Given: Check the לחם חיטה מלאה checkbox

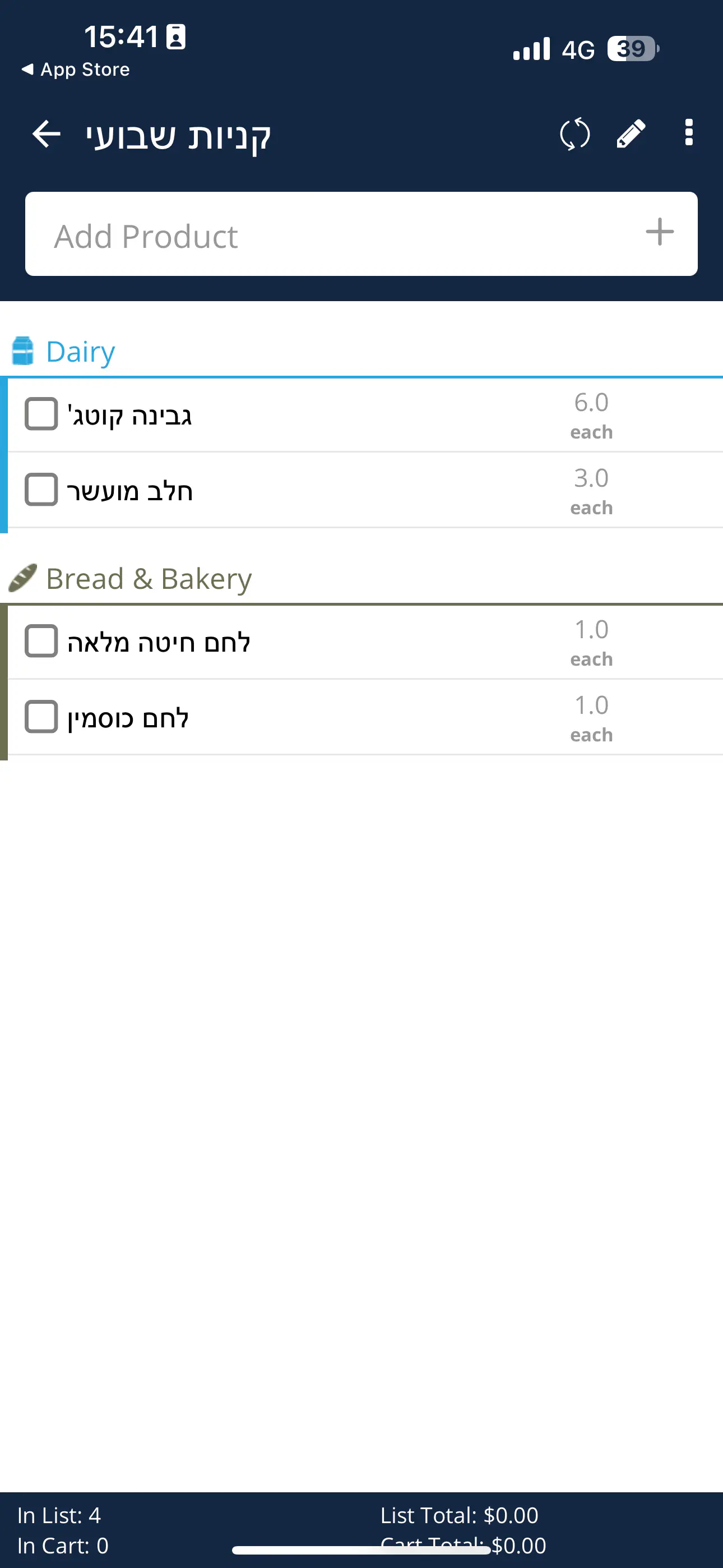Looking at the screenshot, I should [x=41, y=641].
